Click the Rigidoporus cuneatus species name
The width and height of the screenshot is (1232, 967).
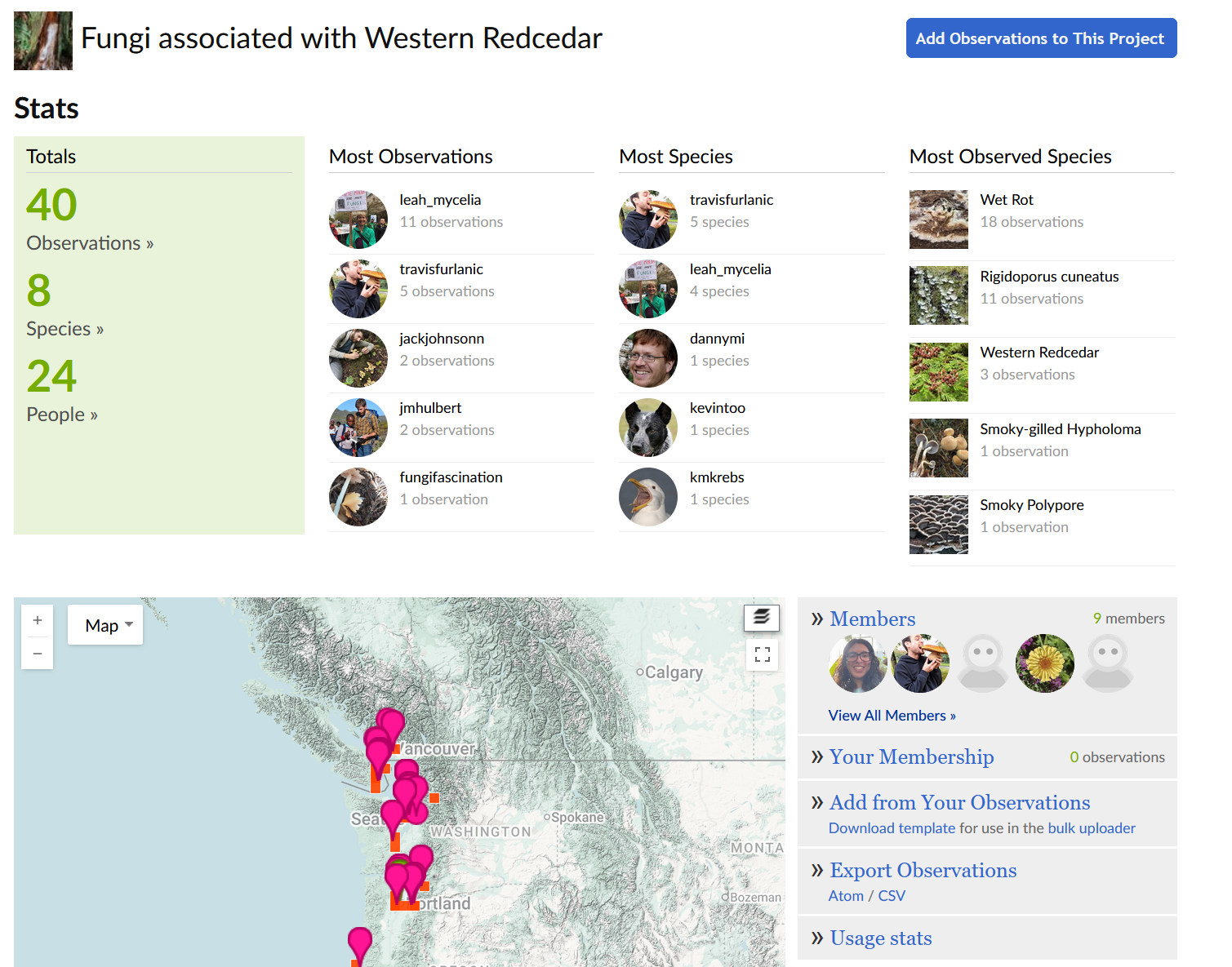point(1049,277)
